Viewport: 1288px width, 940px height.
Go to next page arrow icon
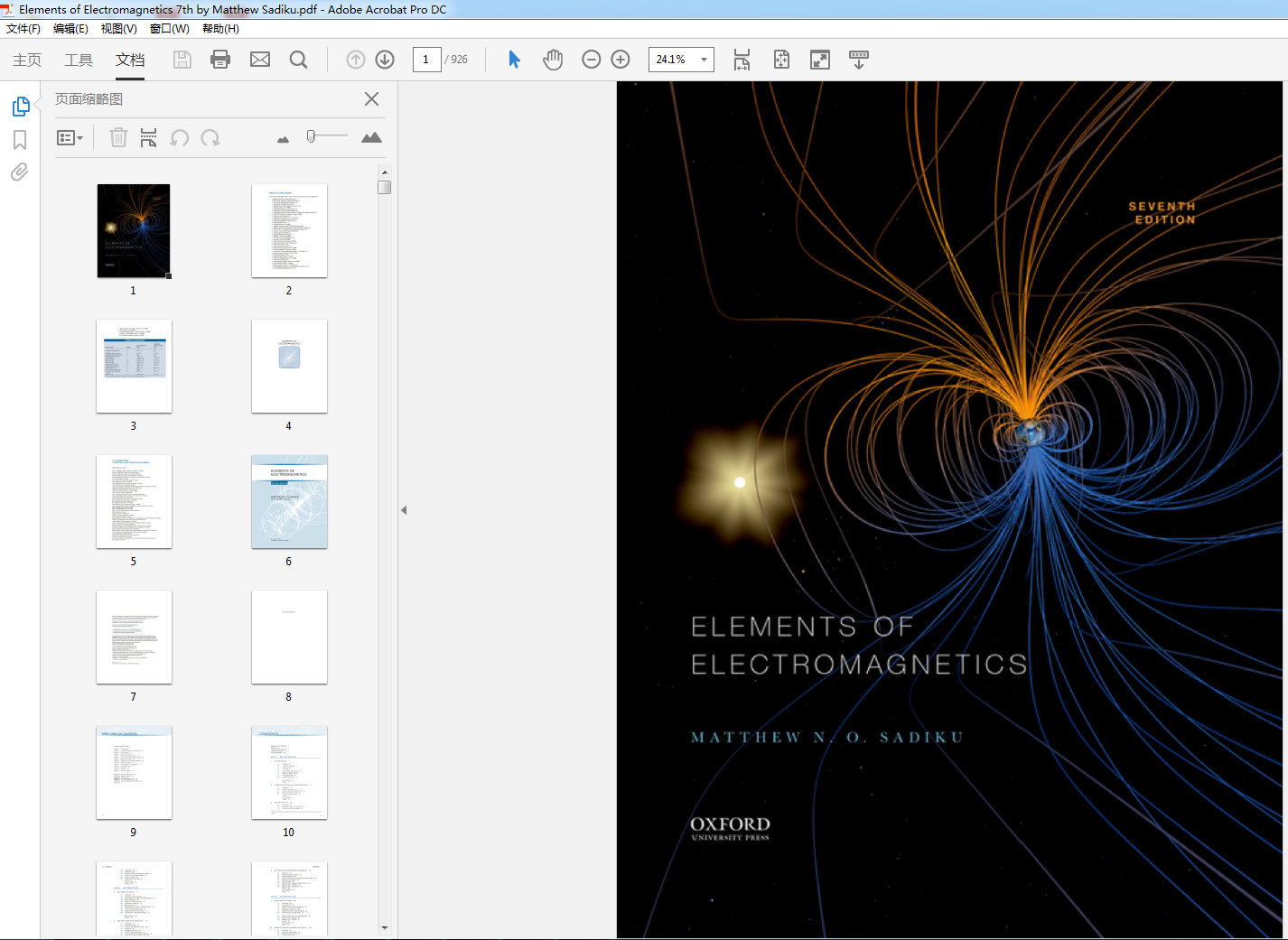385,60
